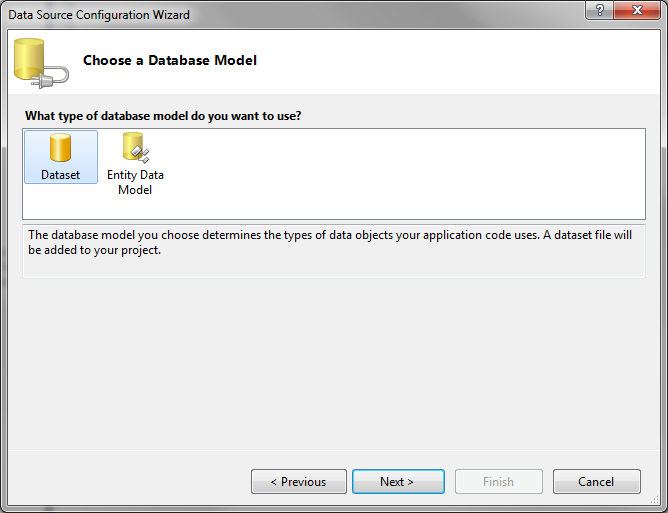Click the "Entity Data Model" text label
Viewport: 668px width, 513px height.
click(x=135, y=182)
